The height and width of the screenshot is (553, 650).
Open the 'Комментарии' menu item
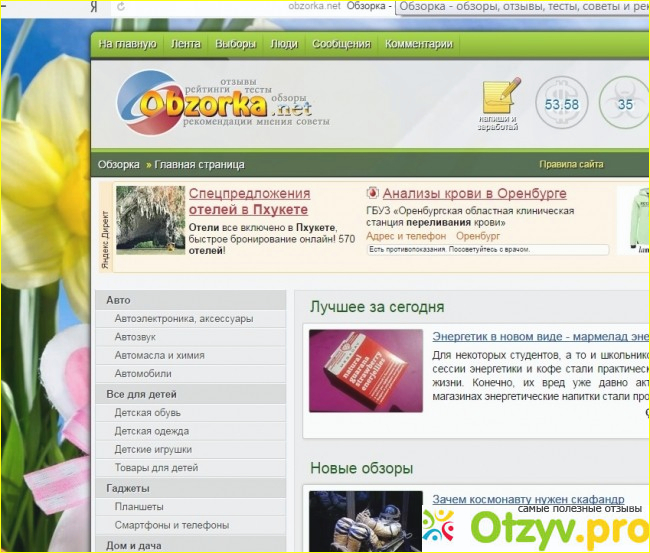(419, 44)
